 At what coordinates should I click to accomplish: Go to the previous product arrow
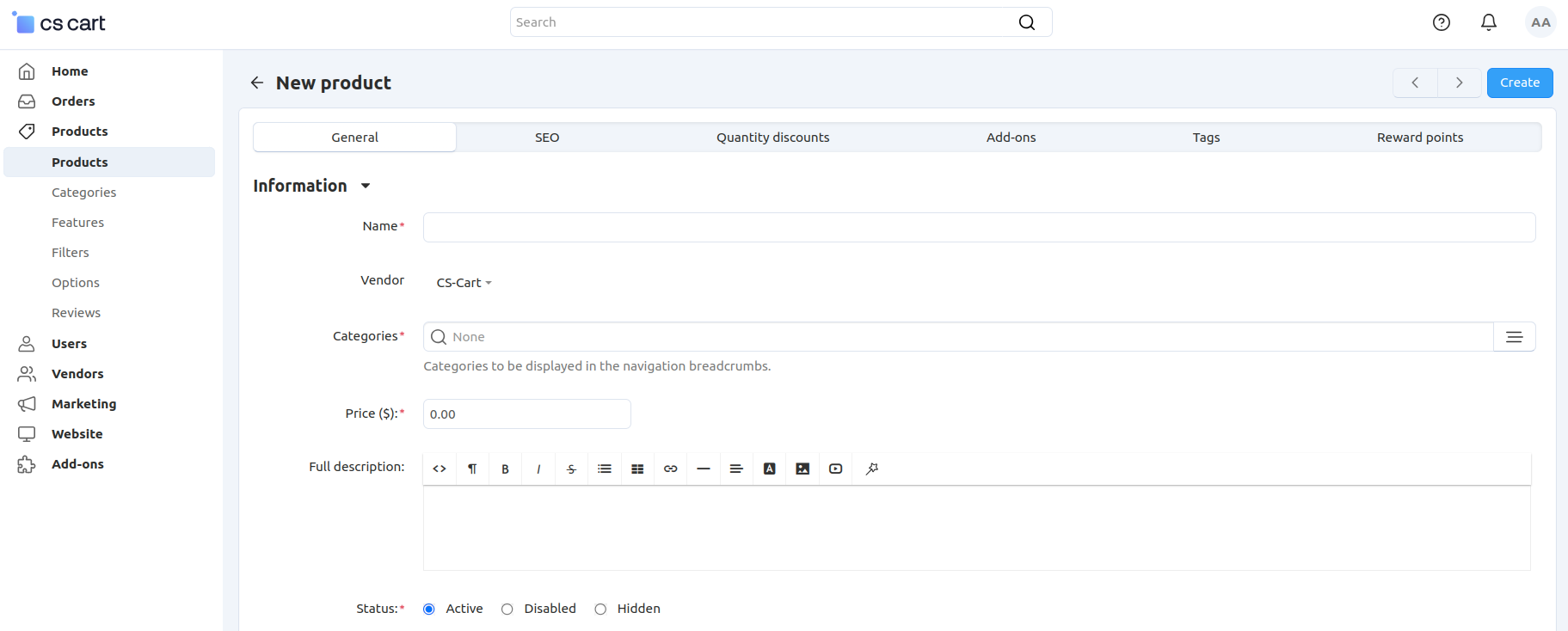pos(1415,83)
